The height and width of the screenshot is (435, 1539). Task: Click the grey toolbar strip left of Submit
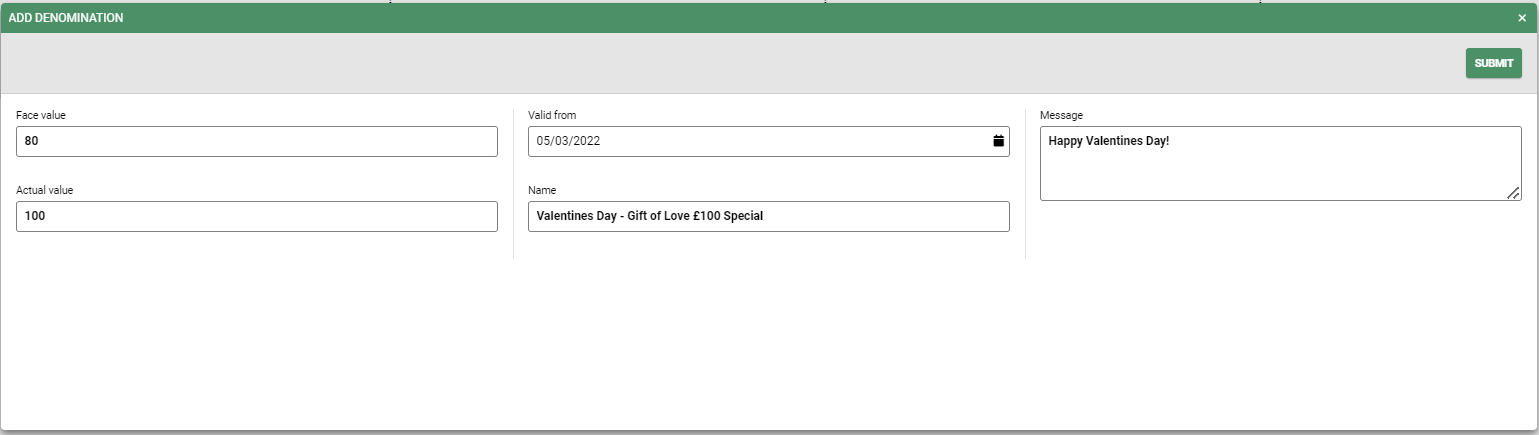[x=700, y=63]
